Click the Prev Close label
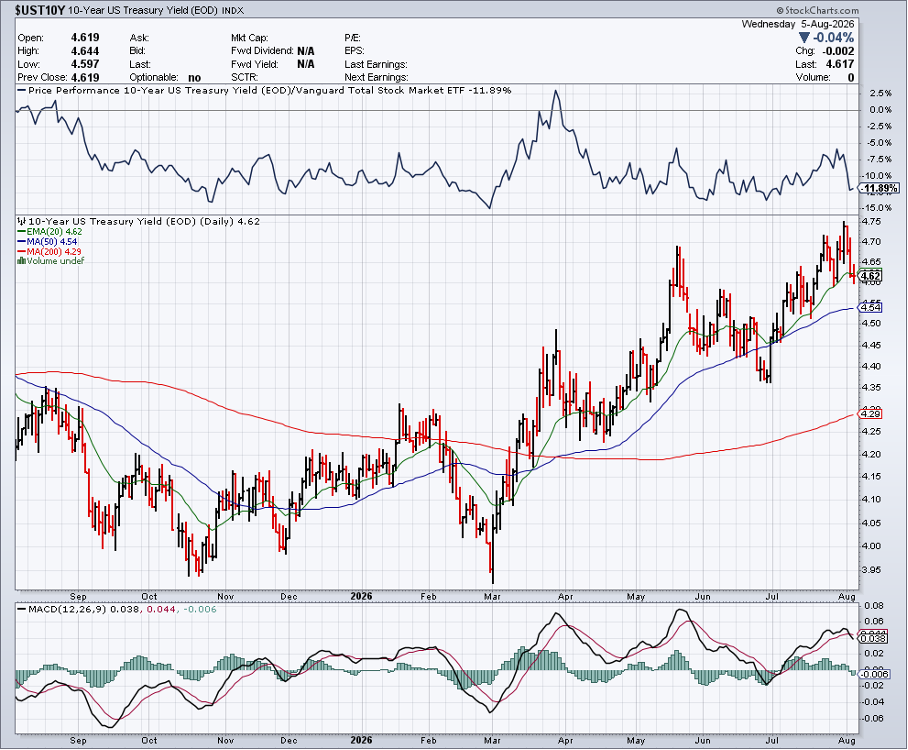908x750 pixels. 42,78
